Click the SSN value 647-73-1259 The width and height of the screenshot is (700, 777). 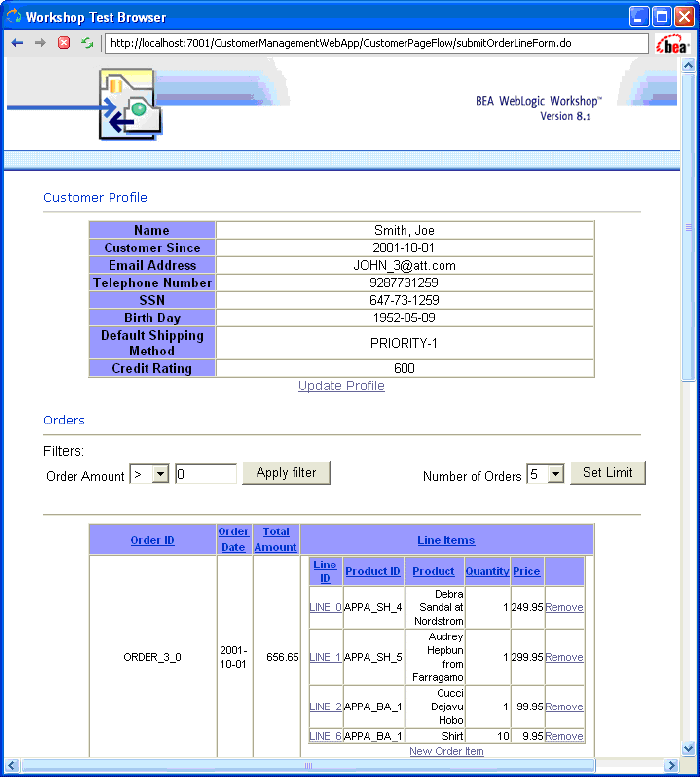pos(404,300)
